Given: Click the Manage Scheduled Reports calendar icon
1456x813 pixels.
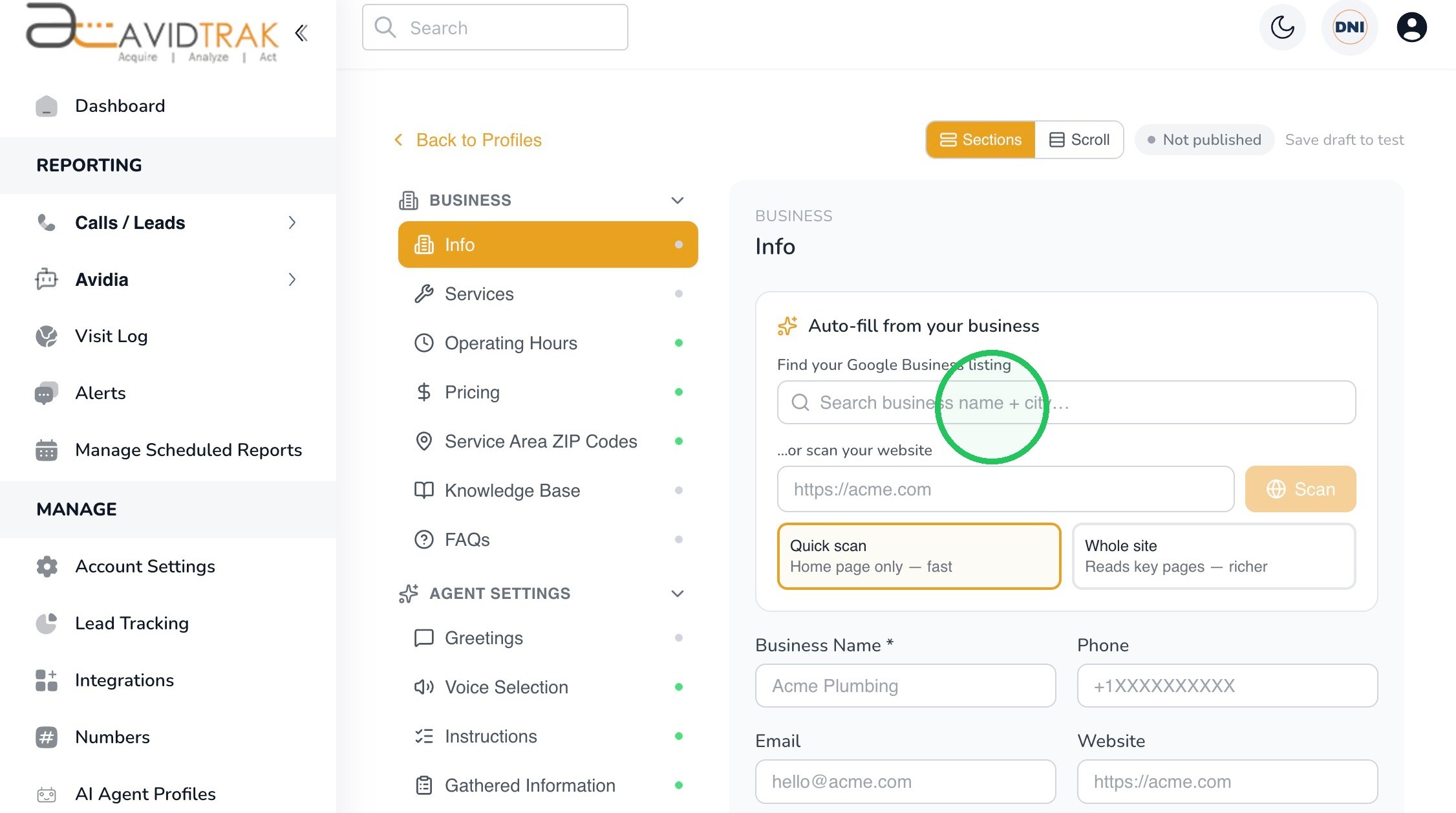Looking at the screenshot, I should coord(47,450).
